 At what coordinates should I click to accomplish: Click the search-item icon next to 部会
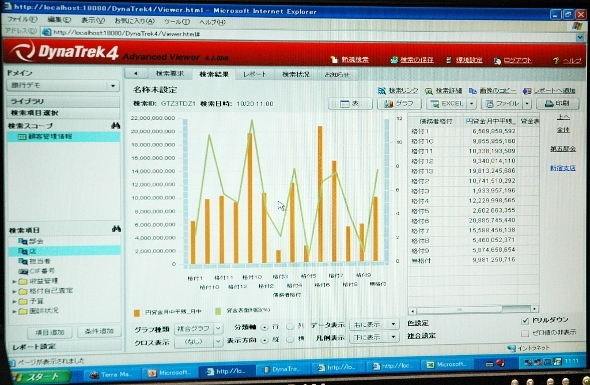tap(23, 241)
